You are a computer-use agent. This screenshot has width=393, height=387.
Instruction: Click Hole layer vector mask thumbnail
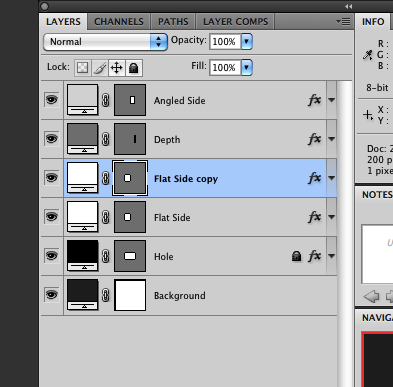point(130,256)
